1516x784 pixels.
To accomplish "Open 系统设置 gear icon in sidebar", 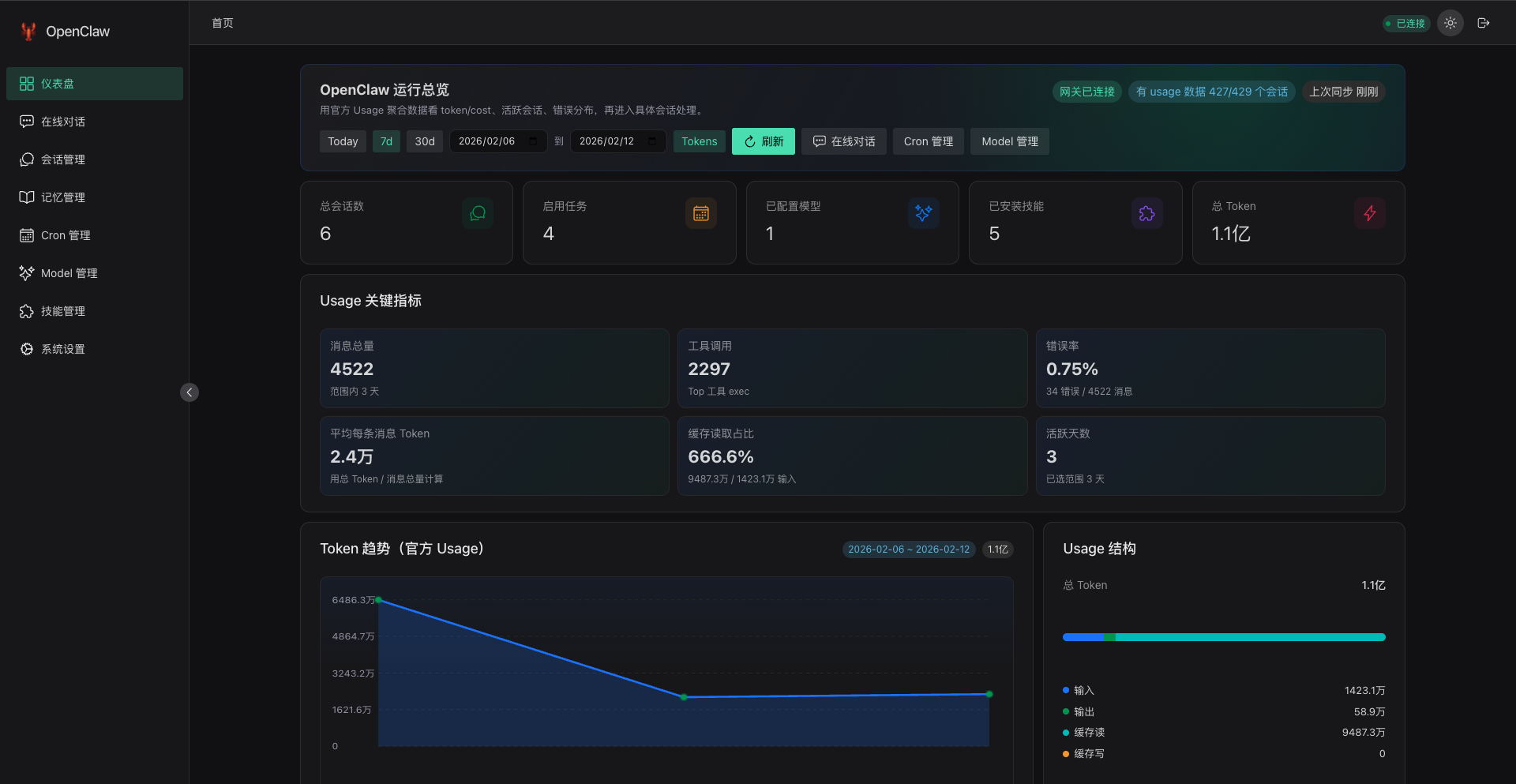I will tap(27, 349).
